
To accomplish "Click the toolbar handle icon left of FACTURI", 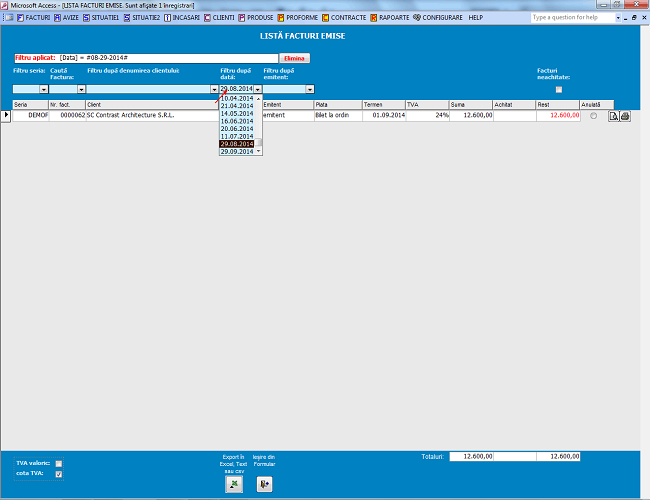I will click(8, 18).
